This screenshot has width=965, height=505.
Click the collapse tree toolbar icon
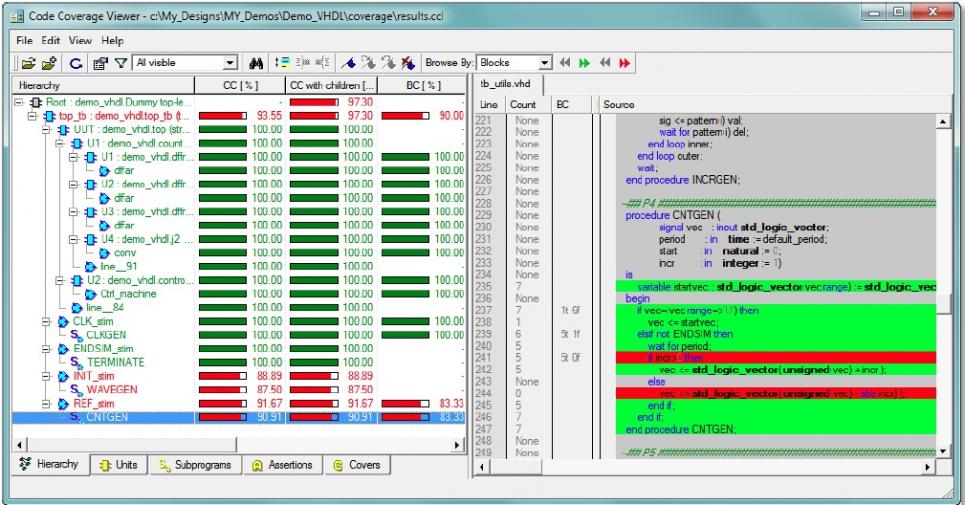tap(322, 63)
